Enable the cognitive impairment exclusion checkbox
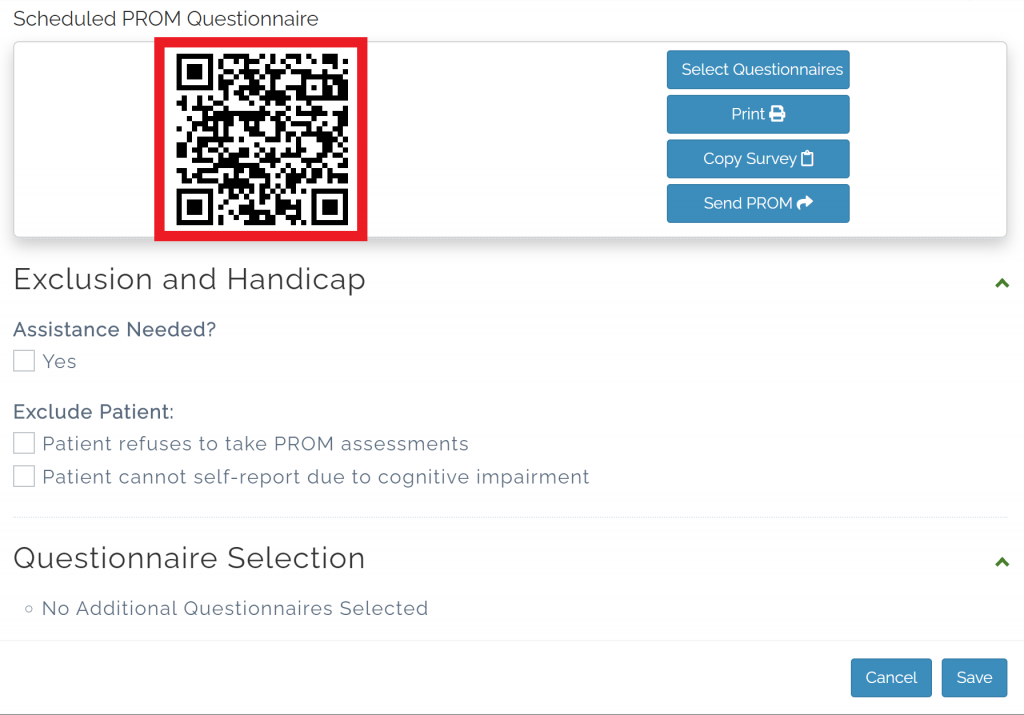The height and width of the screenshot is (715, 1024). (x=24, y=476)
